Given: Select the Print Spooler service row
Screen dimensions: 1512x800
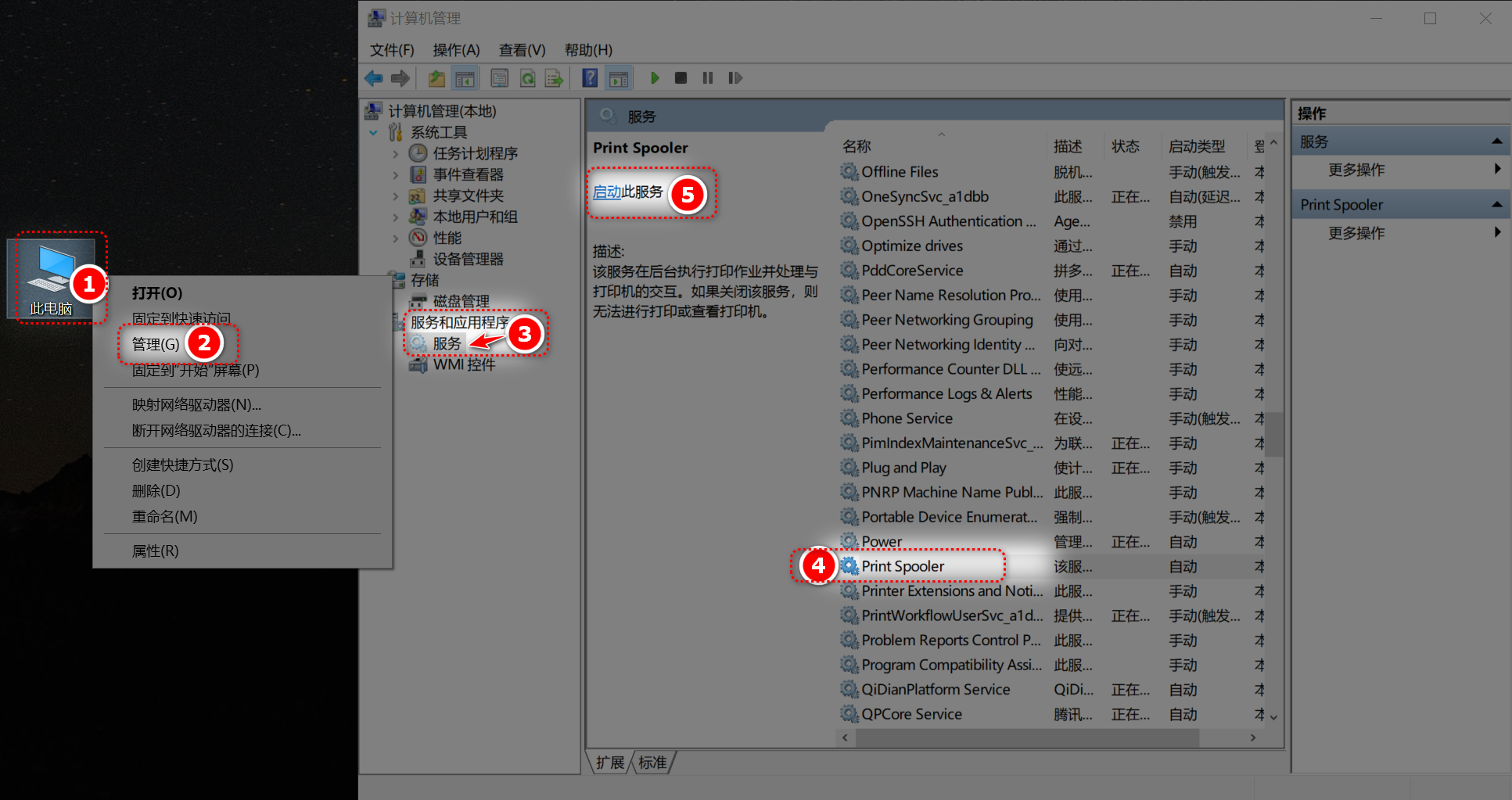Looking at the screenshot, I should (x=1050, y=566).
